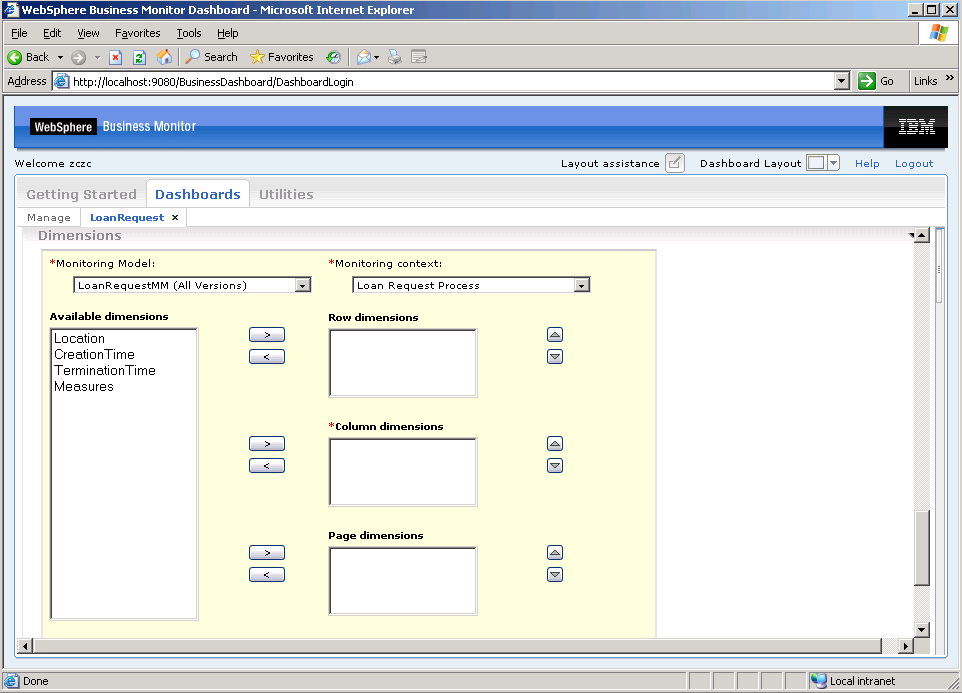This screenshot has height=693, width=962.
Task: Move Page dimensions item down
Action: click(x=555, y=575)
